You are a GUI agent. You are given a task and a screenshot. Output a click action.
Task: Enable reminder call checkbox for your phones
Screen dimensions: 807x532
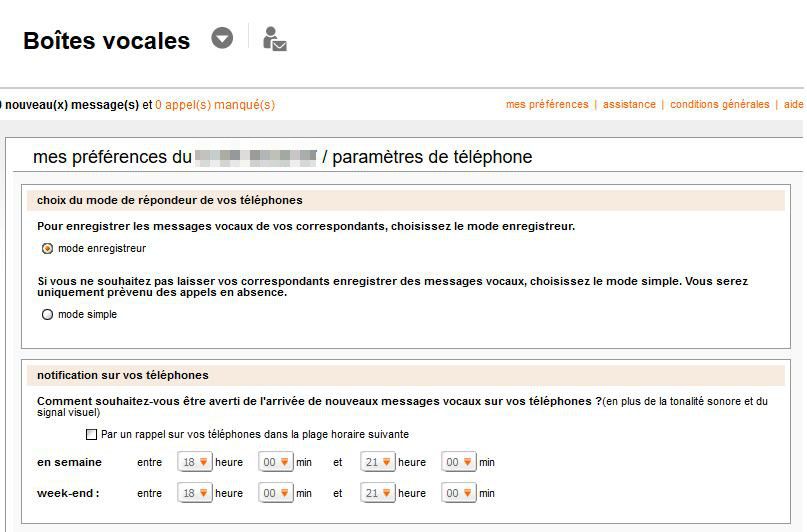pyautogui.click(x=92, y=435)
